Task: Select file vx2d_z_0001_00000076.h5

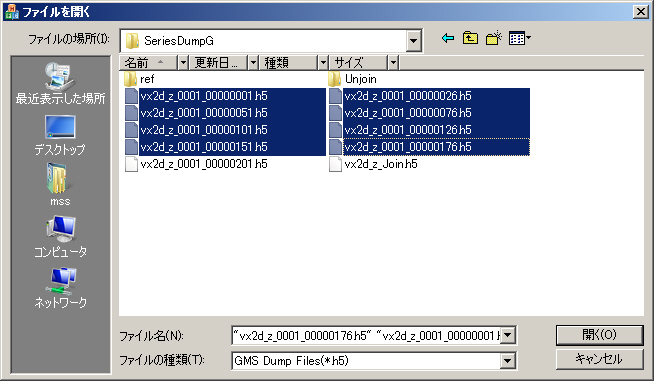Action: [x=430, y=113]
